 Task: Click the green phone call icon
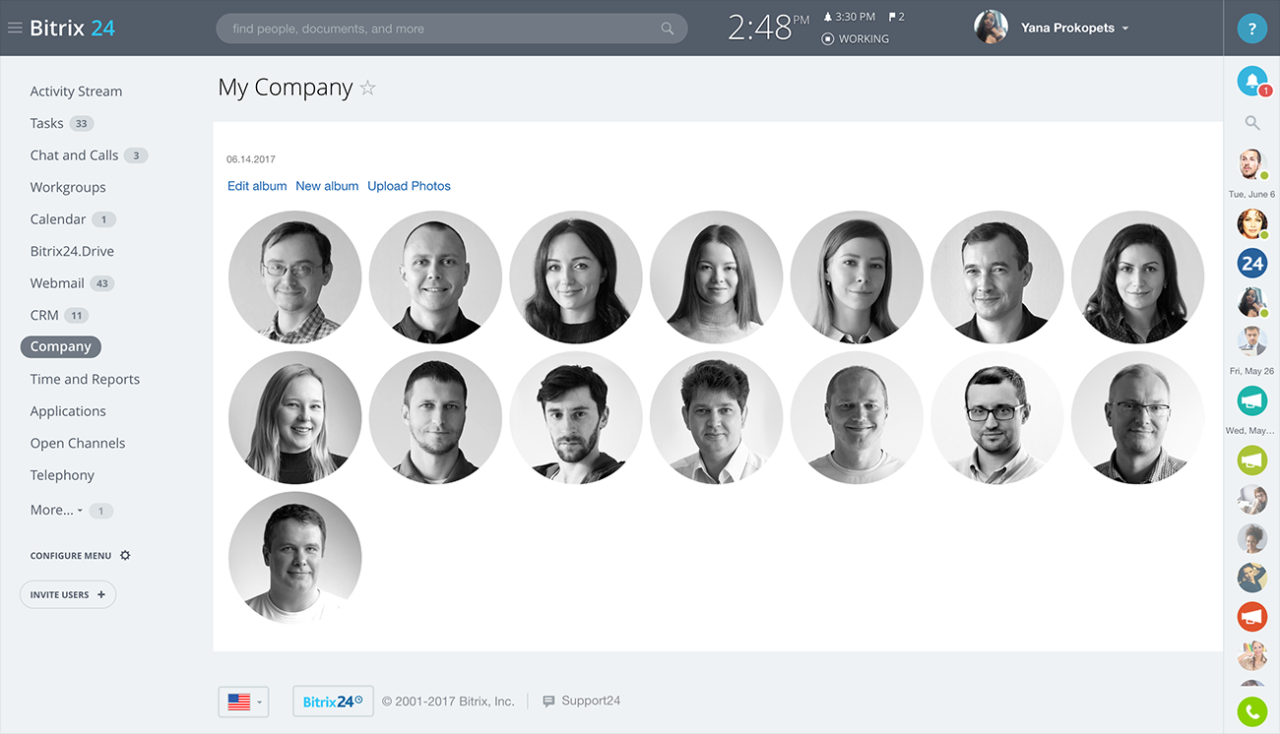[x=1252, y=711]
